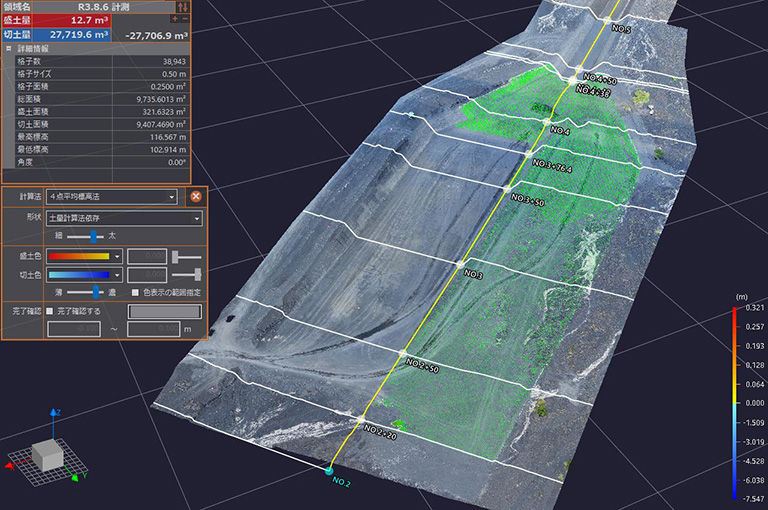This screenshot has height=510, width=768.
Task: Select the 切土面積 row value 9,407.4690 m²
Action: pos(161,124)
